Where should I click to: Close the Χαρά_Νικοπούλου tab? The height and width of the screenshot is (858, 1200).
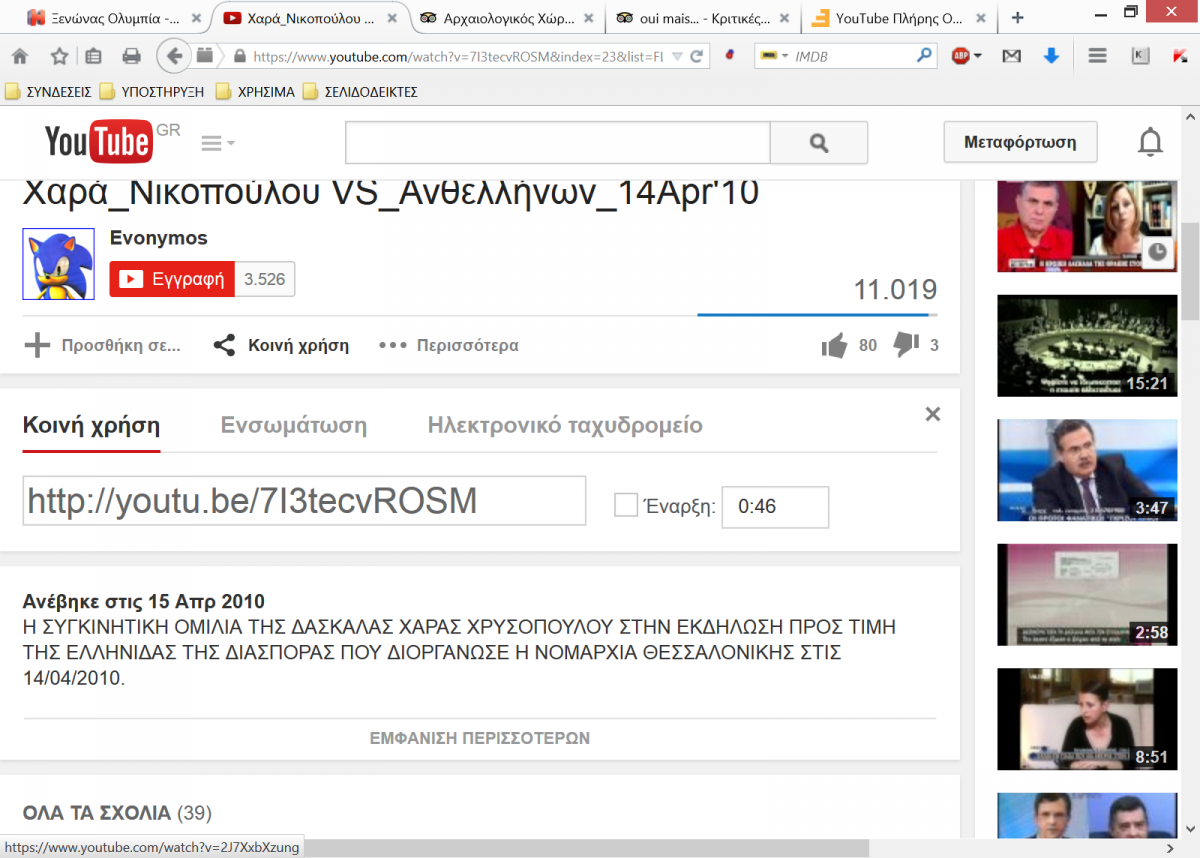coord(393,18)
